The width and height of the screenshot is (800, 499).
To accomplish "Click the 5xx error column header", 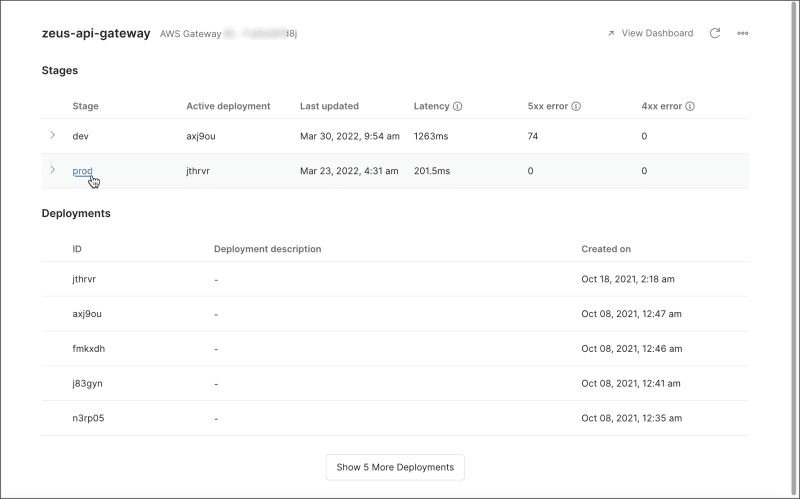I will 548,106.
